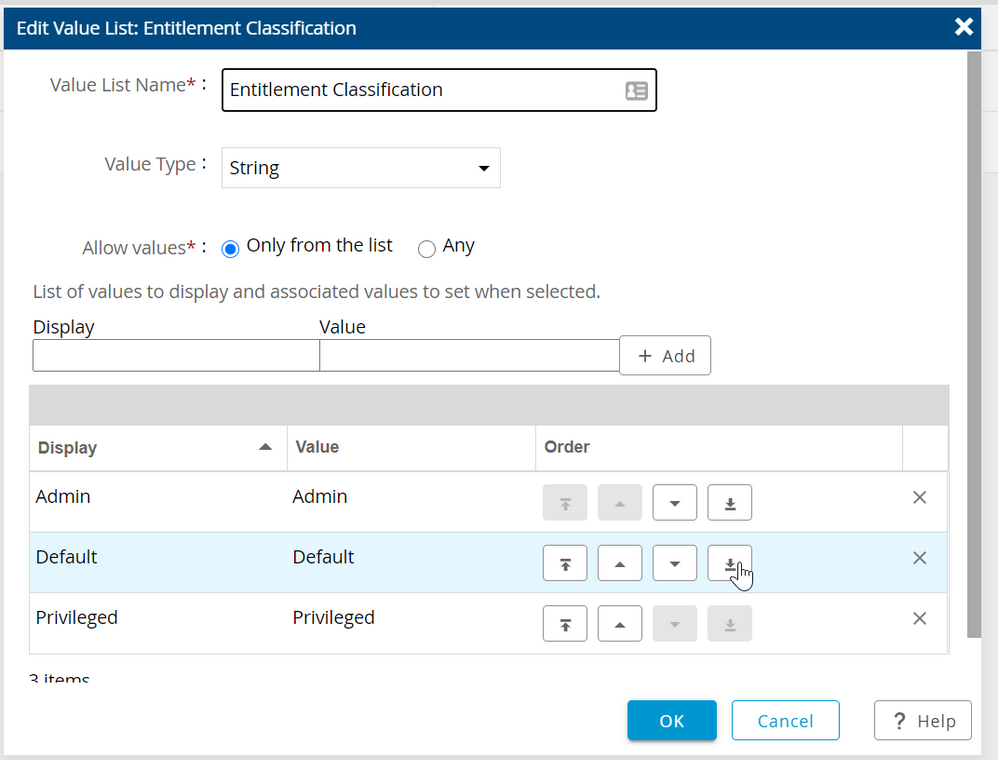Viewport: 998px width, 760px height.
Task: Move Admin row down one position
Action: tap(674, 503)
